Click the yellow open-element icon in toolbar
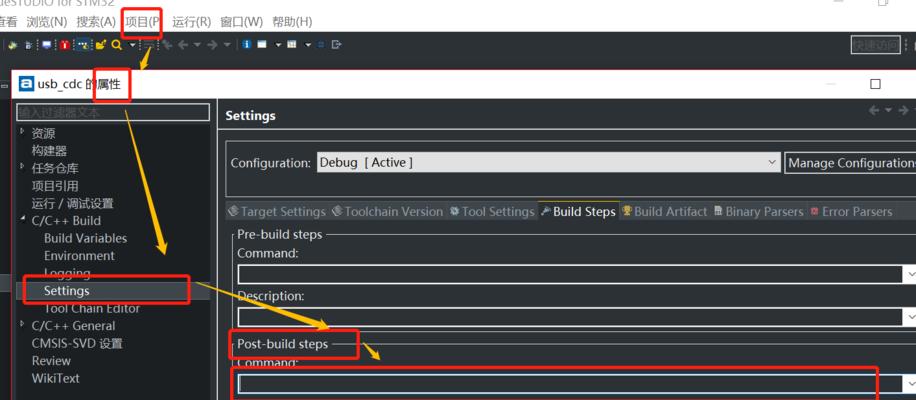 pos(101,45)
